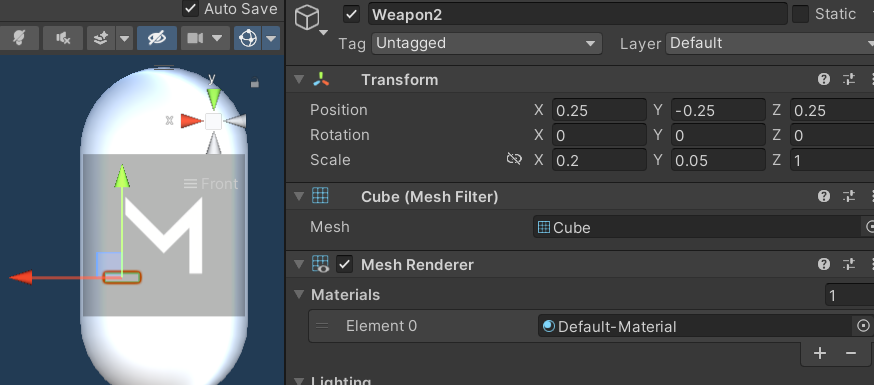Click the scene gizmo lock icon
874x385 pixels.
coord(255,84)
